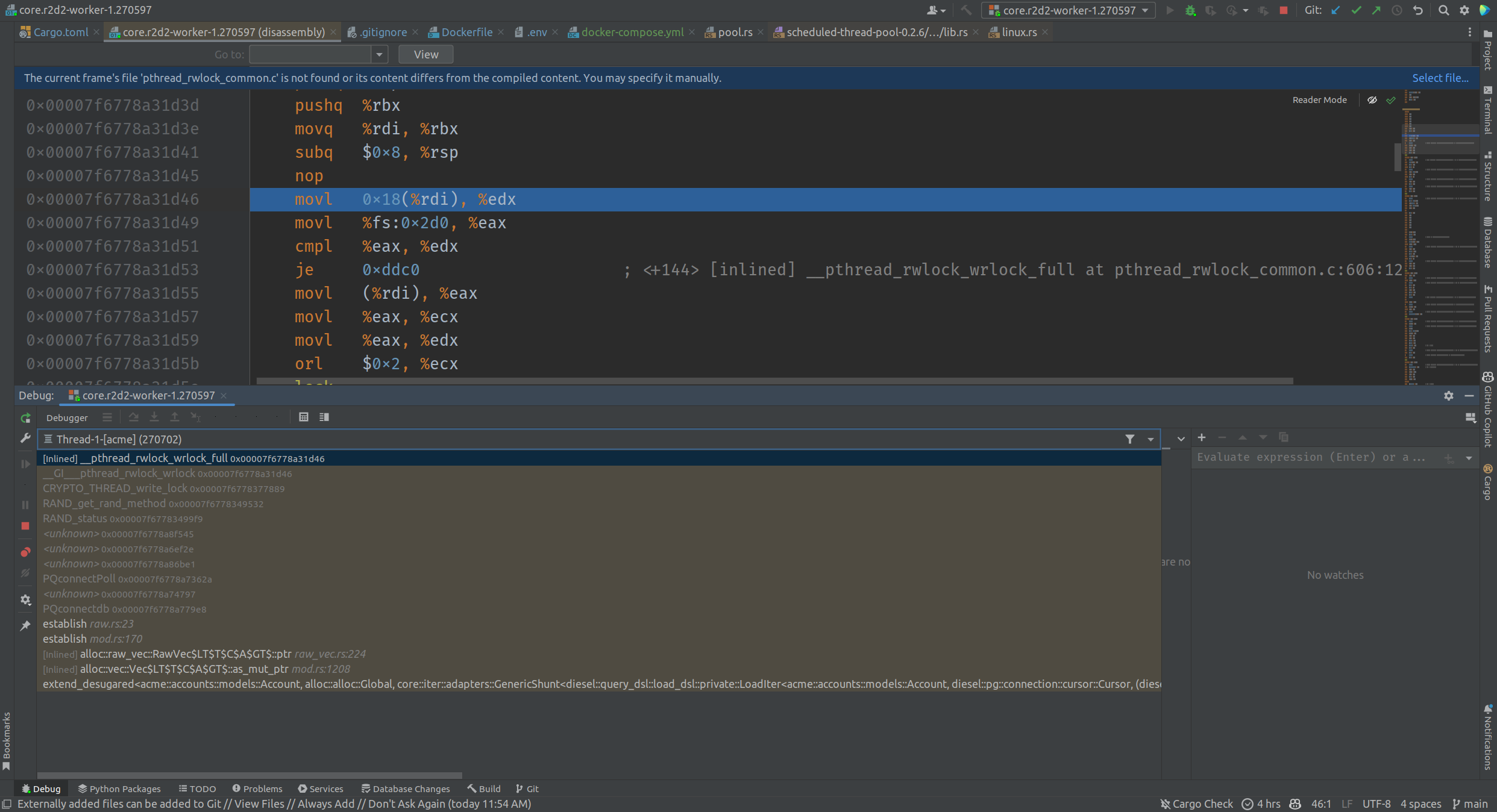Expand the Go to address combo box arrow

pos(379,54)
